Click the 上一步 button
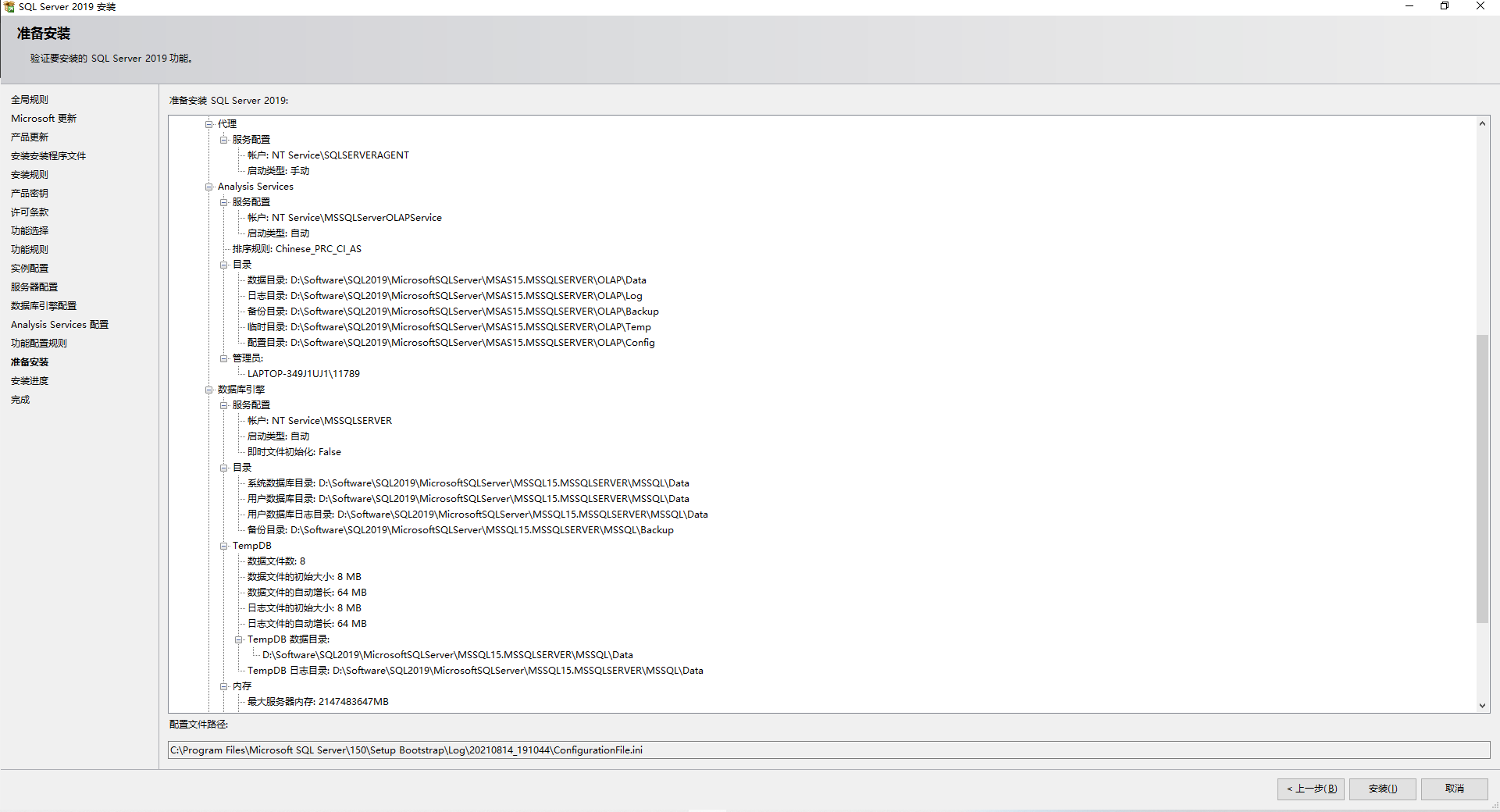 1310,789
